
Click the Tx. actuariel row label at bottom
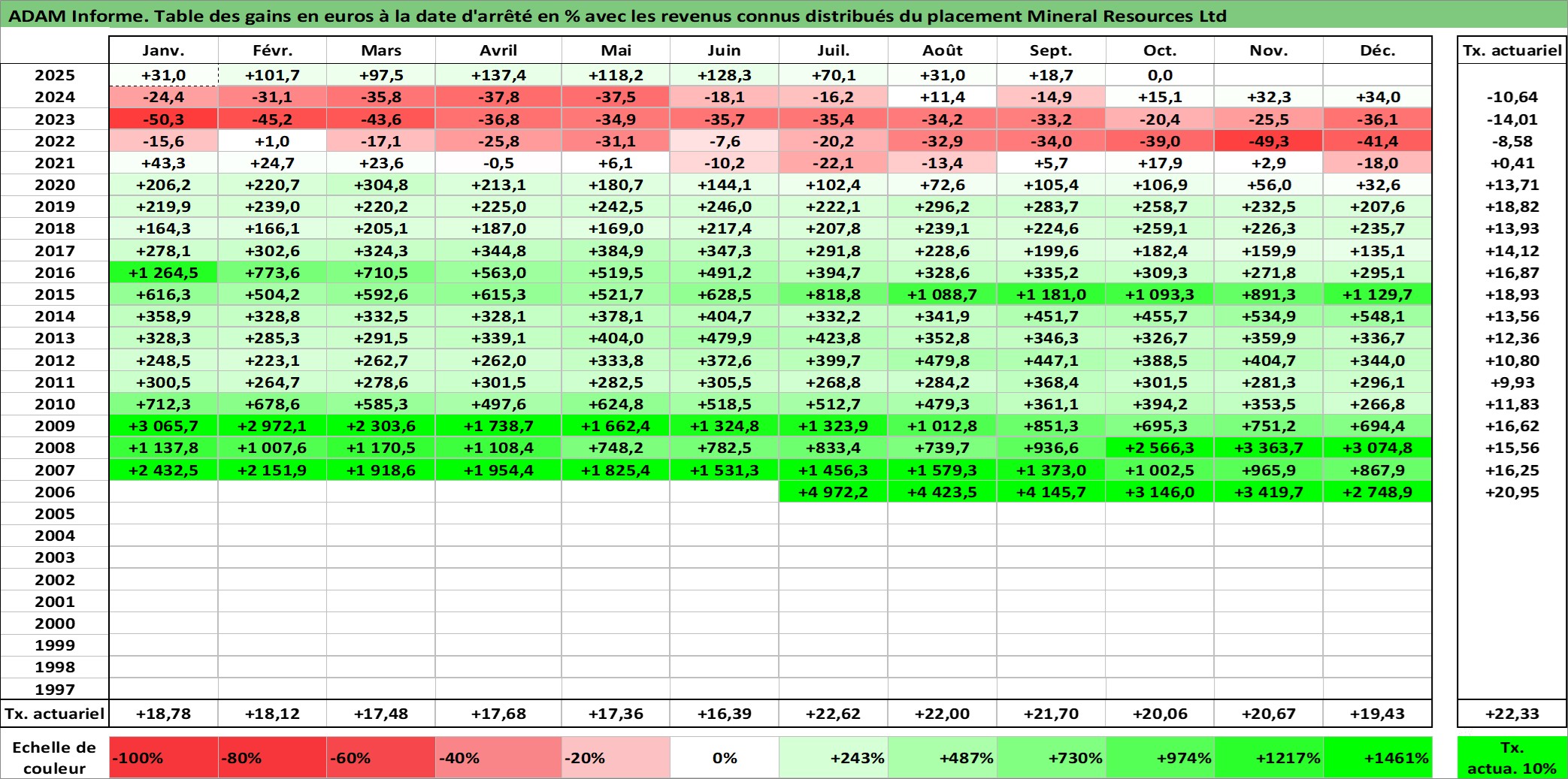tap(55, 714)
